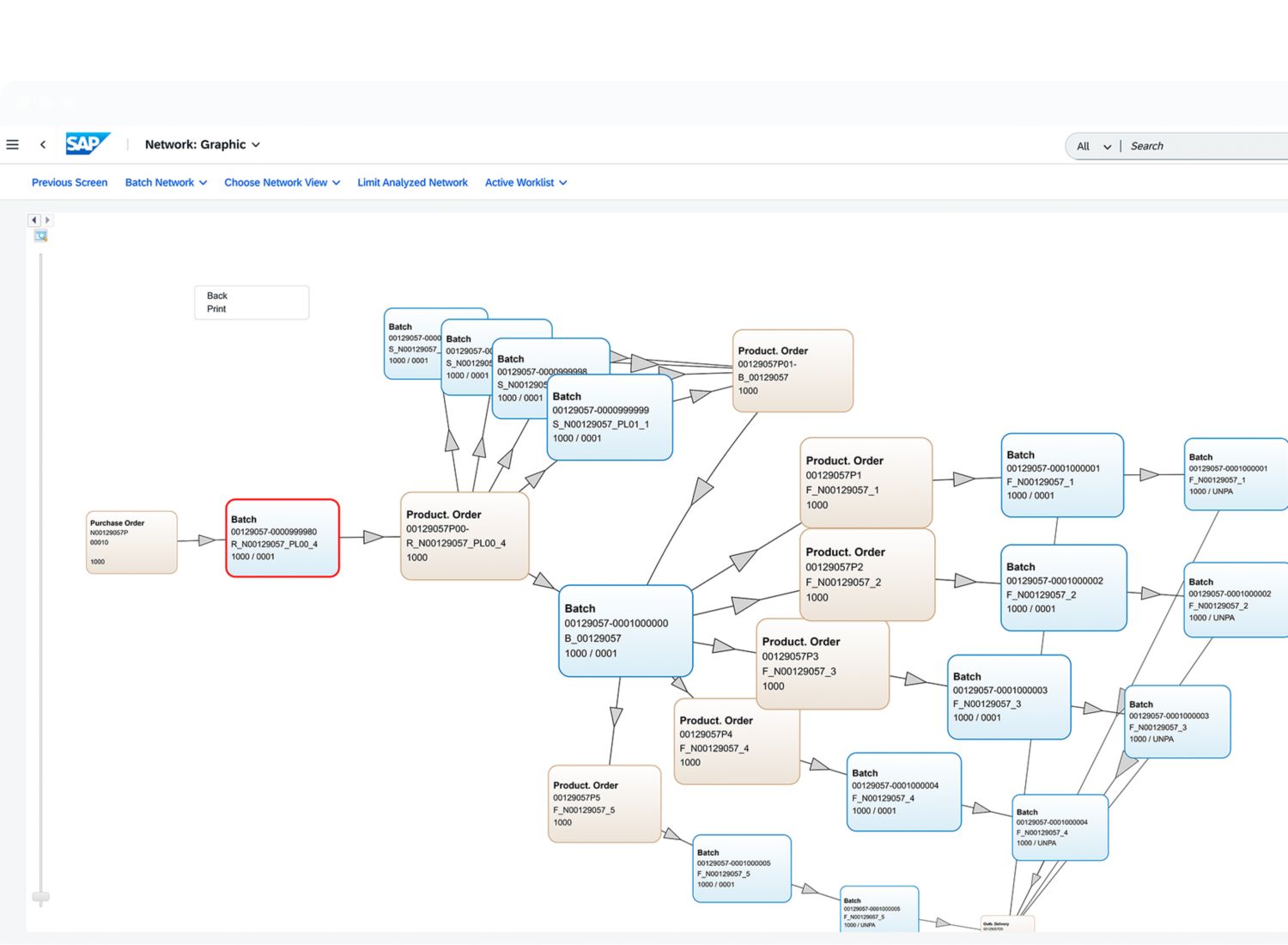
Task: Click the zoom slider handle at bottom
Action: point(40,897)
